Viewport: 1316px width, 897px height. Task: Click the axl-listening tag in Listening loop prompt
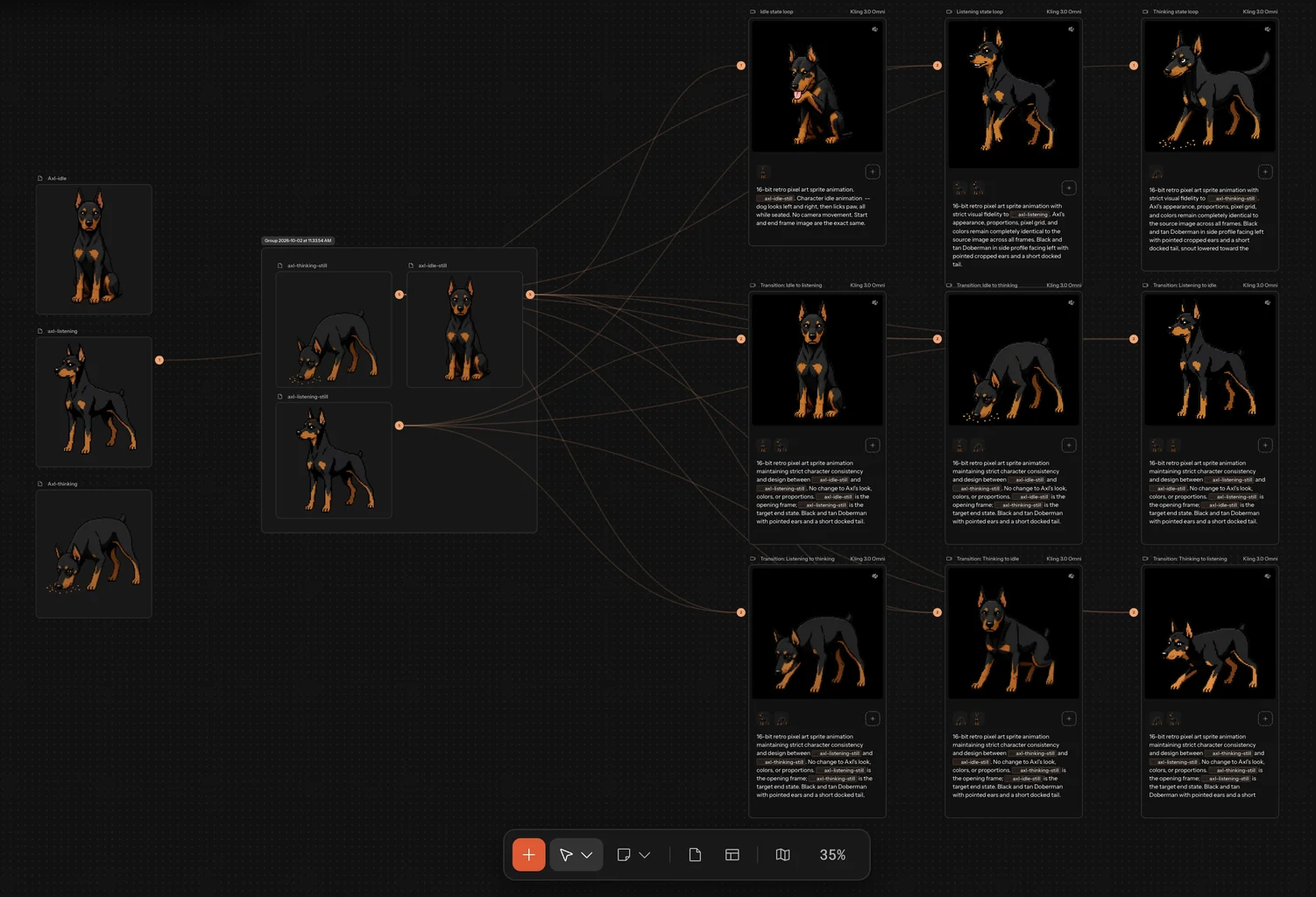coord(1032,215)
